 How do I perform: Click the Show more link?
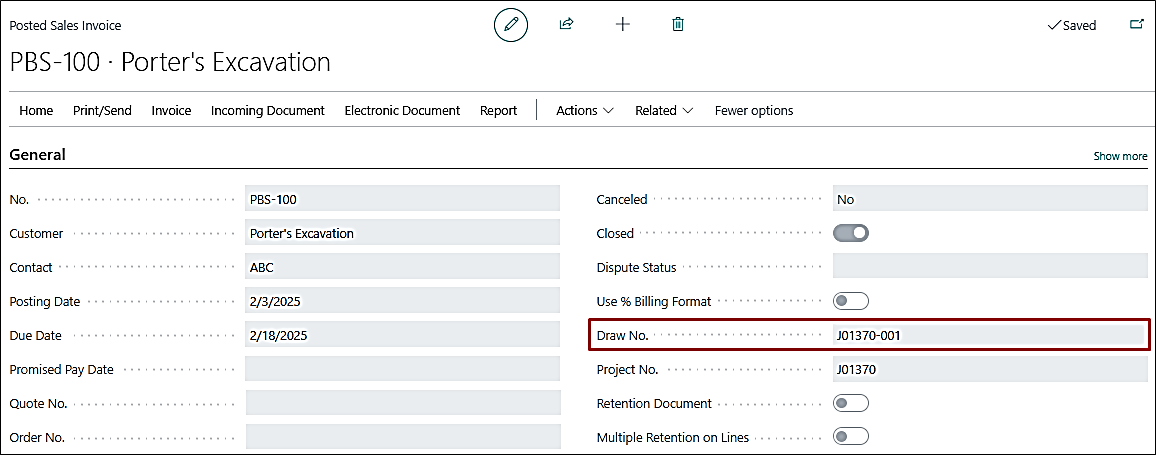pyautogui.click(x=1120, y=156)
